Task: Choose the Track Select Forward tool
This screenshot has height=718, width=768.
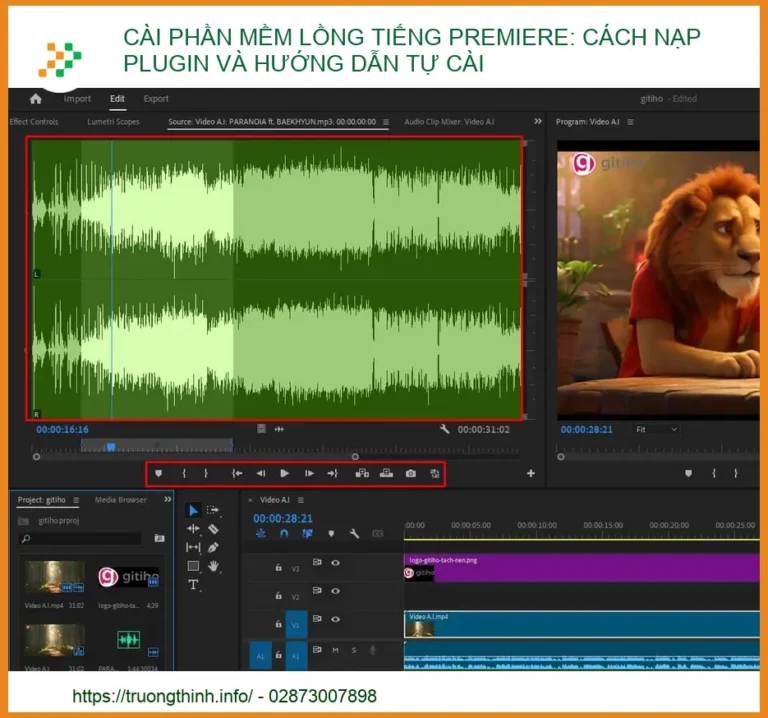Action: coord(213,511)
